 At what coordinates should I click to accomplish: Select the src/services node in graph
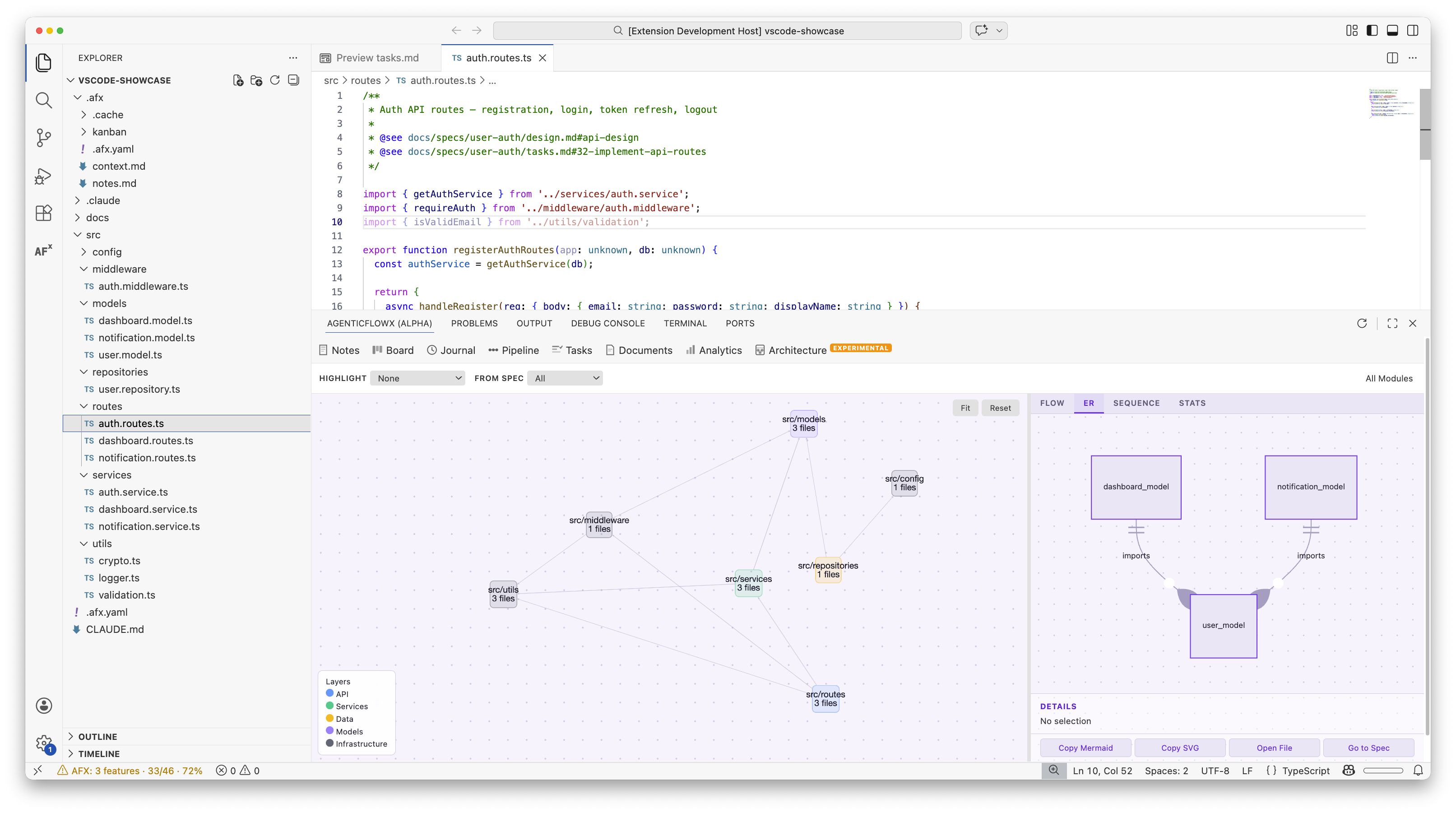[748, 584]
